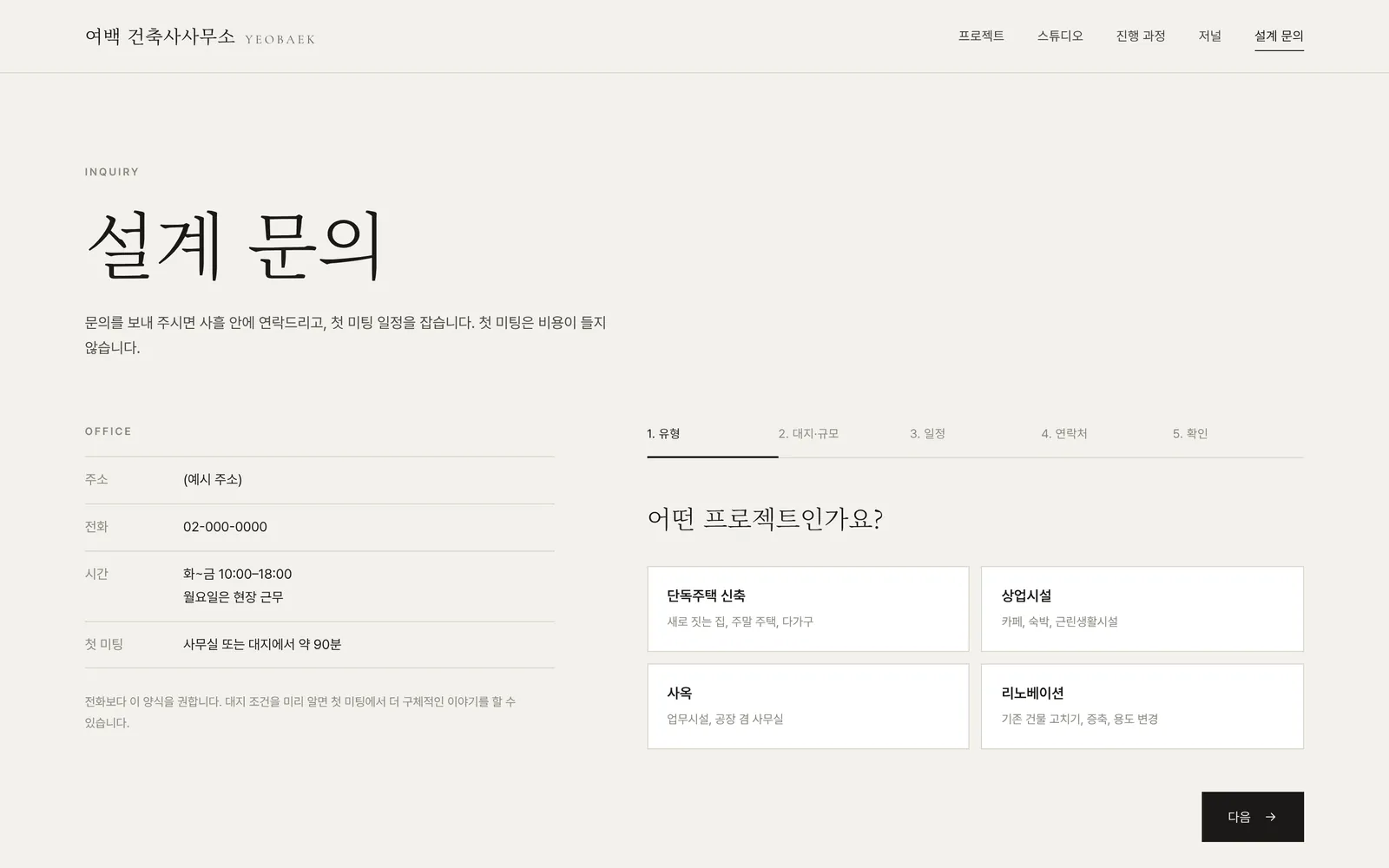Viewport: 1389px width, 868px height.
Task: Open the 진행 과정 nav link
Action: tap(1141, 36)
